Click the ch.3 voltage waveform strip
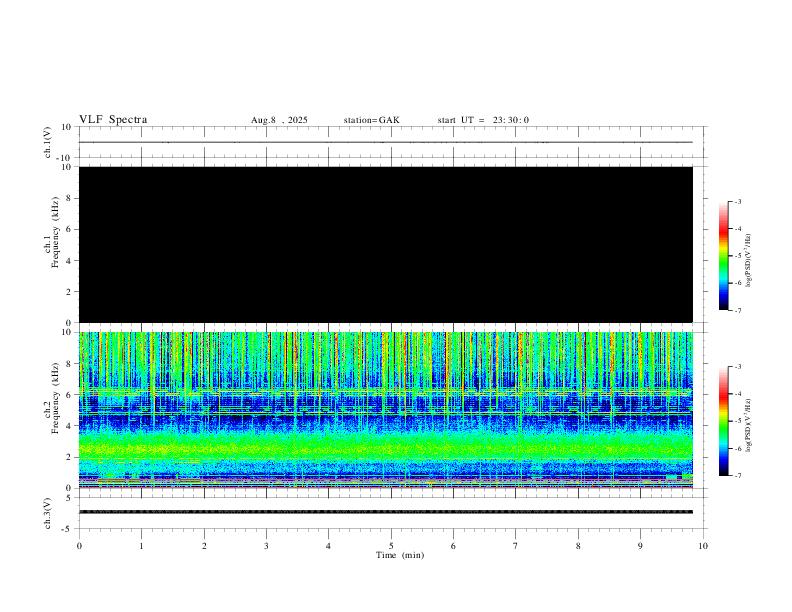 coord(386,512)
